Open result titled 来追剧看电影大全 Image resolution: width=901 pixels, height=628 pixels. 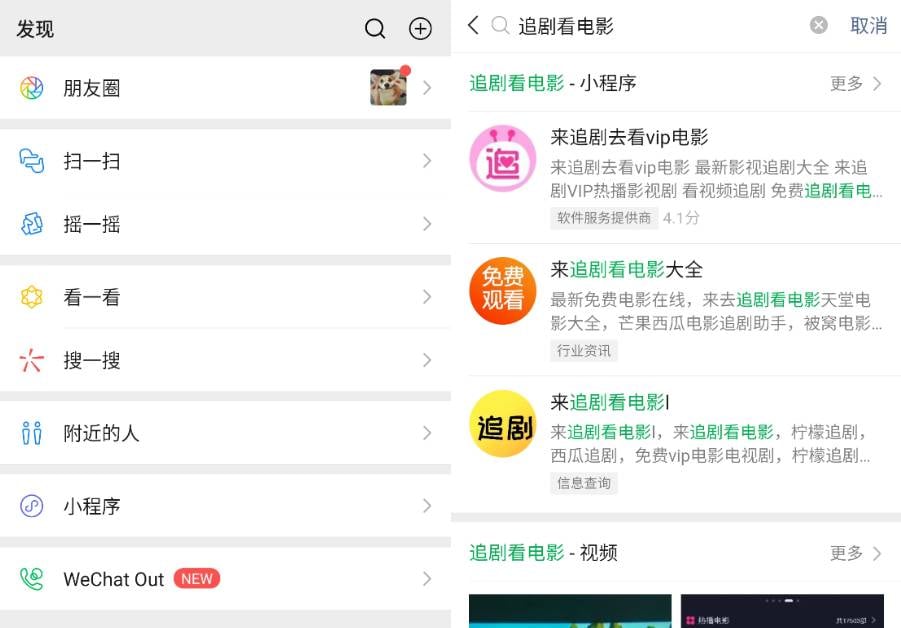tap(626, 269)
